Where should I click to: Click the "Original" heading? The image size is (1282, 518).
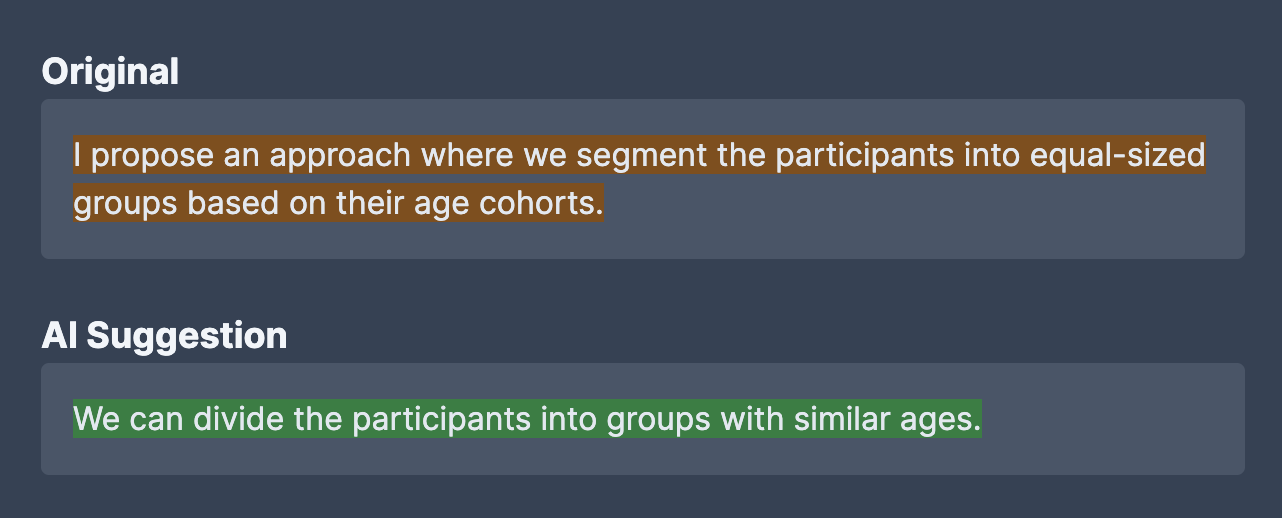pos(110,72)
